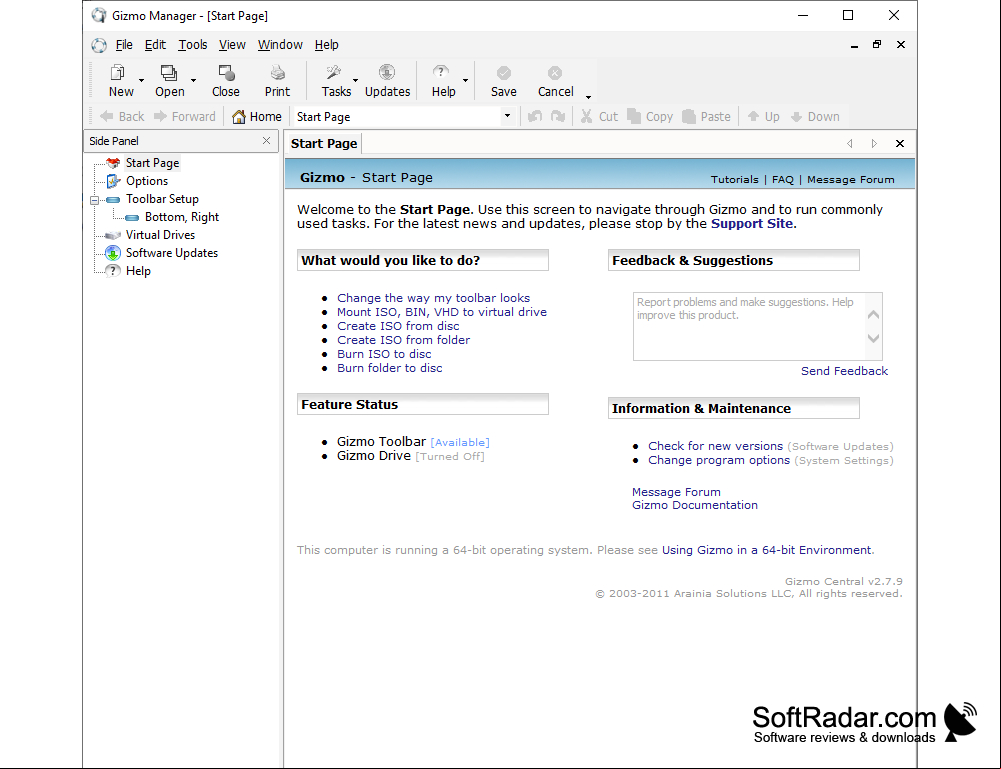Select Software Updates in the side panel
Viewport: 1001px width, 769px height.
(x=172, y=253)
